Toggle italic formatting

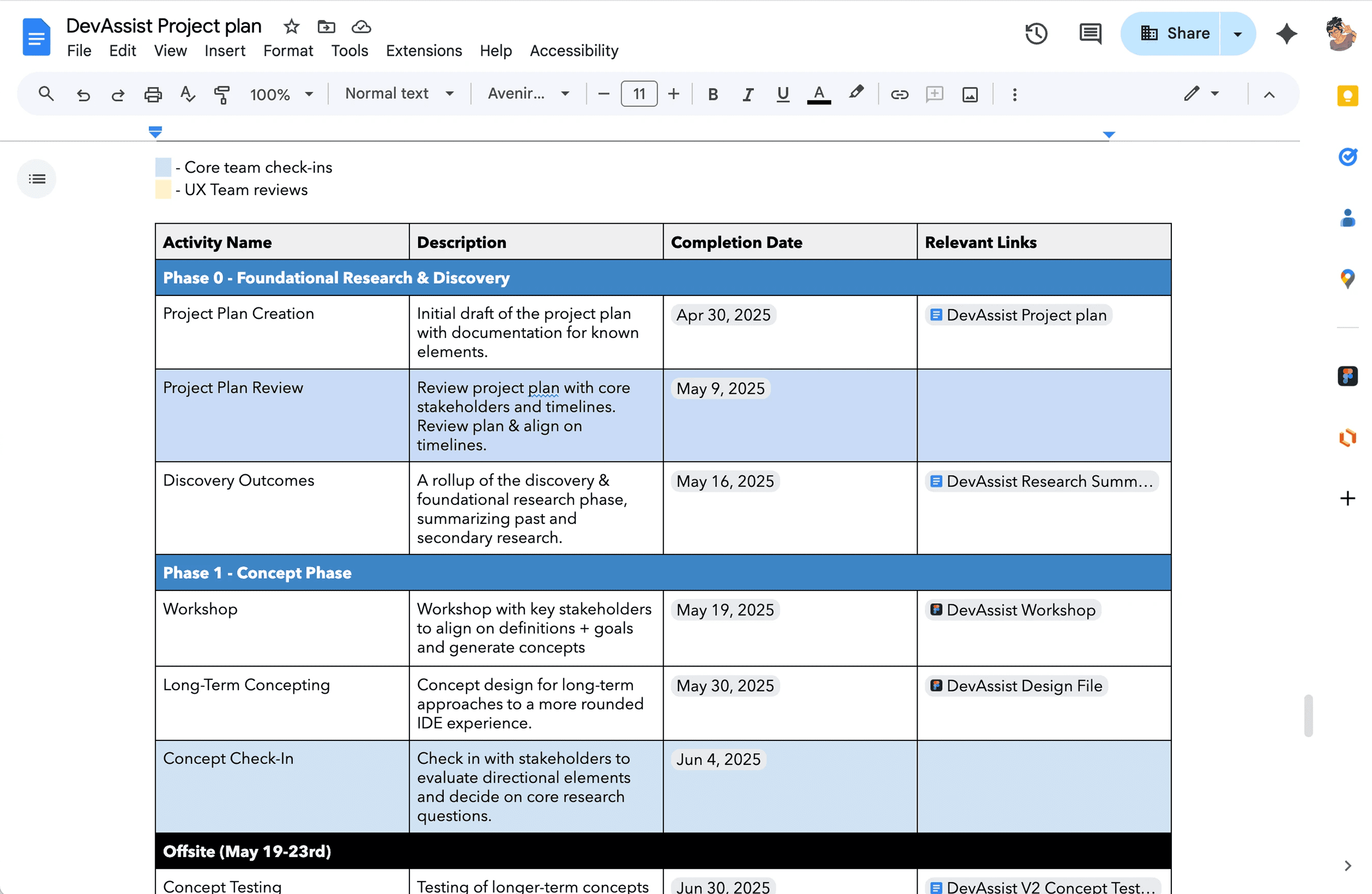coord(748,94)
